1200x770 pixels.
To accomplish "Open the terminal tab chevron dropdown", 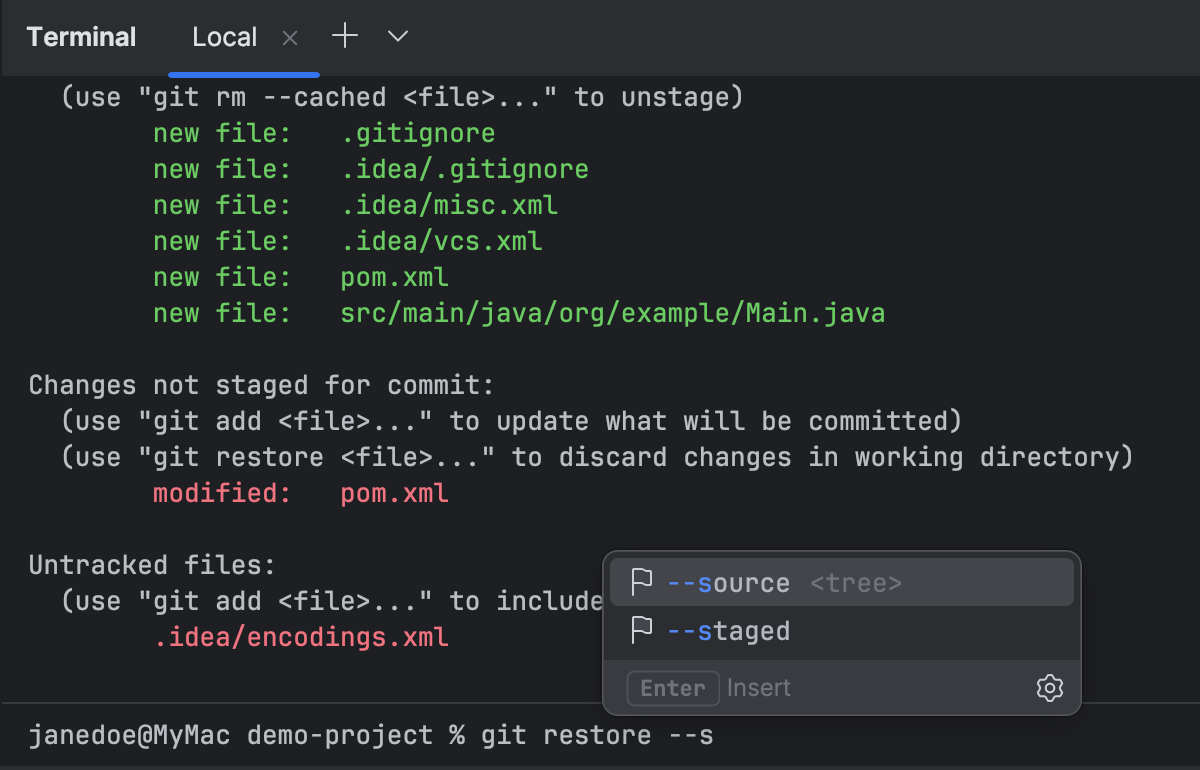I will coord(397,36).
